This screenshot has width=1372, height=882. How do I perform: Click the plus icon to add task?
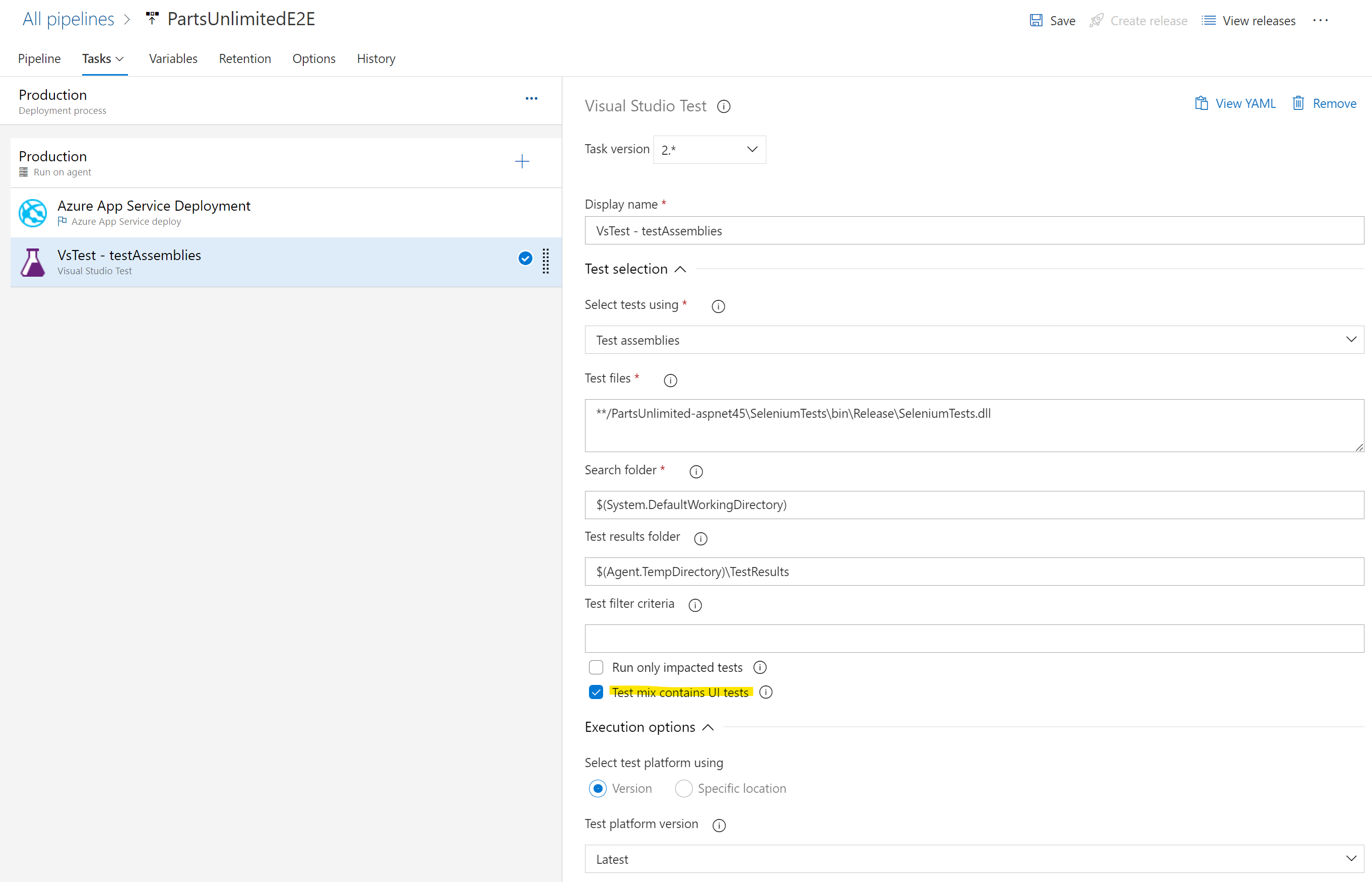pyautogui.click(x=521, y=161)
